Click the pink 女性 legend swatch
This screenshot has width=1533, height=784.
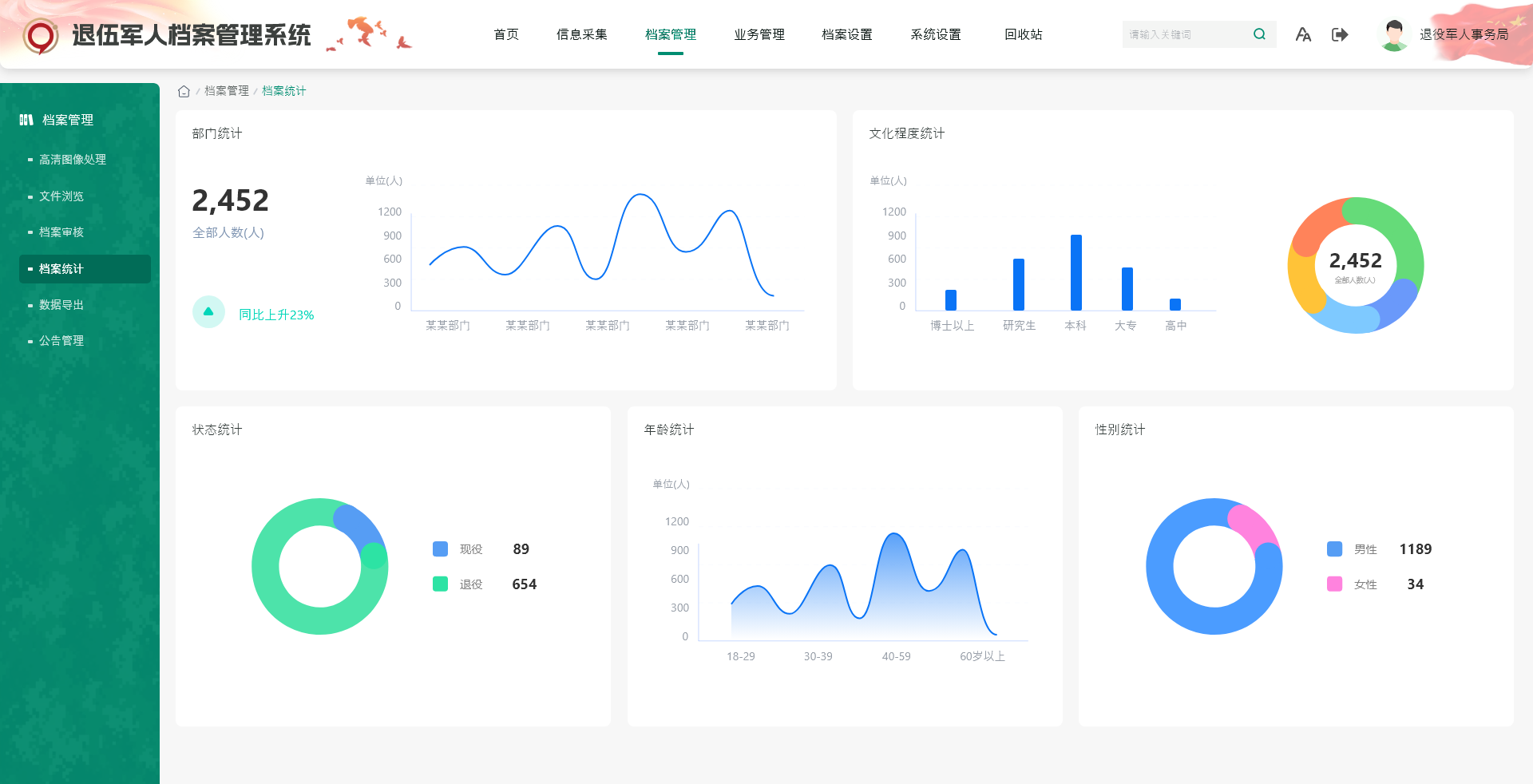click(x=1334, y=584)
